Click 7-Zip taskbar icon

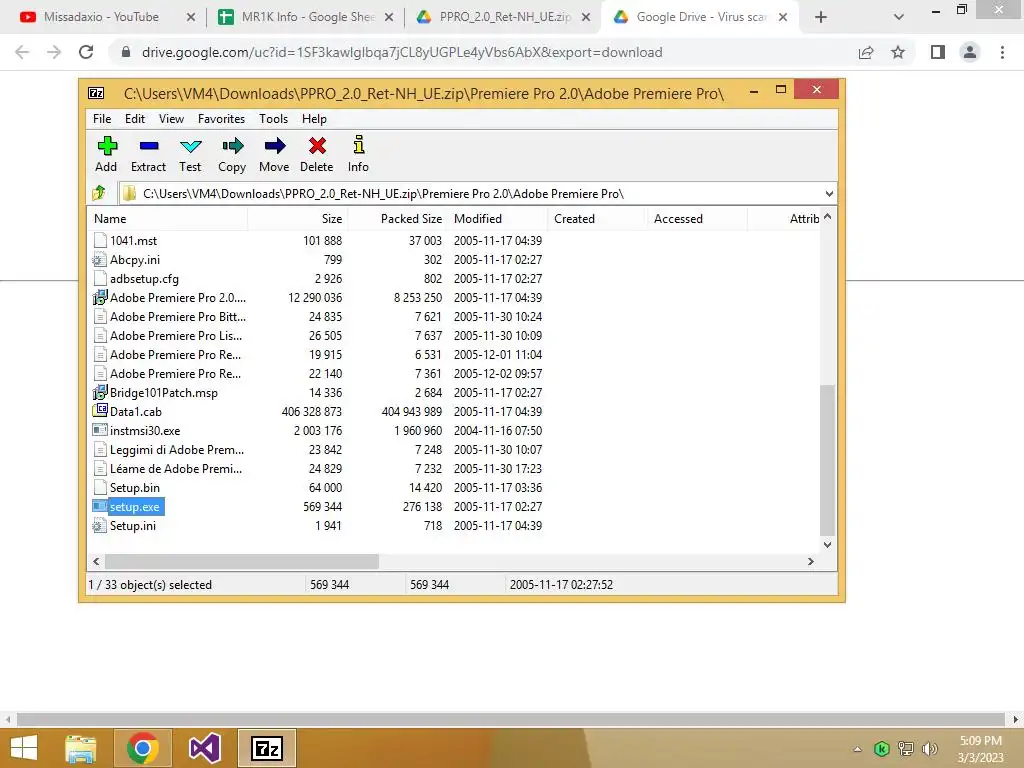[x=267, y=748]
